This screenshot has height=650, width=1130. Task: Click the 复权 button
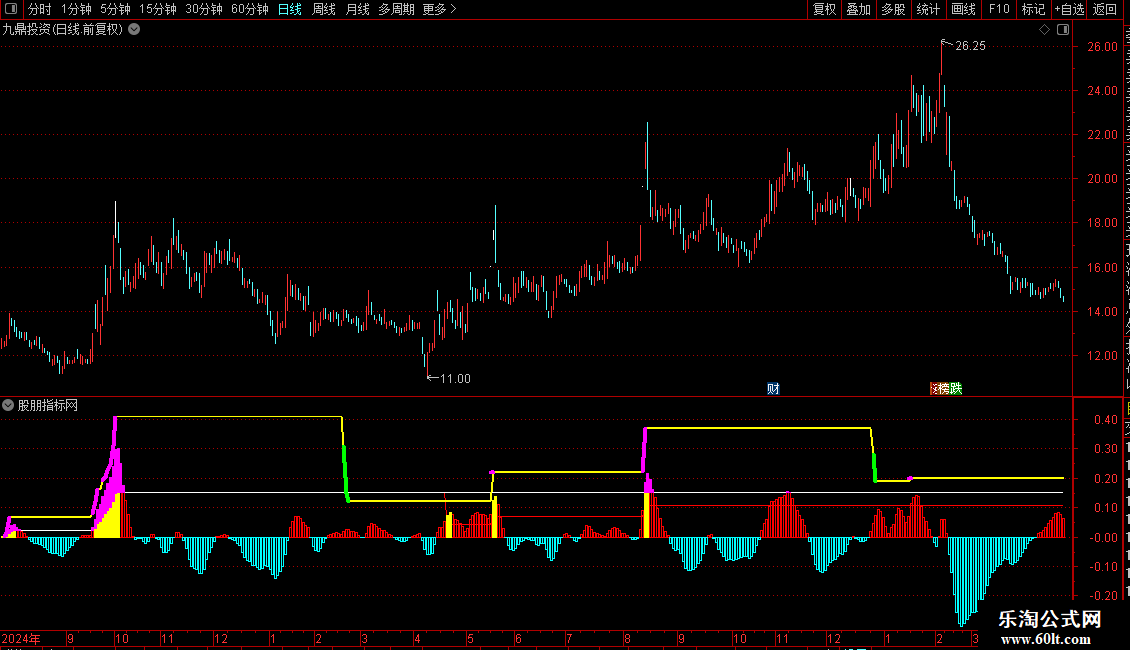824,9
